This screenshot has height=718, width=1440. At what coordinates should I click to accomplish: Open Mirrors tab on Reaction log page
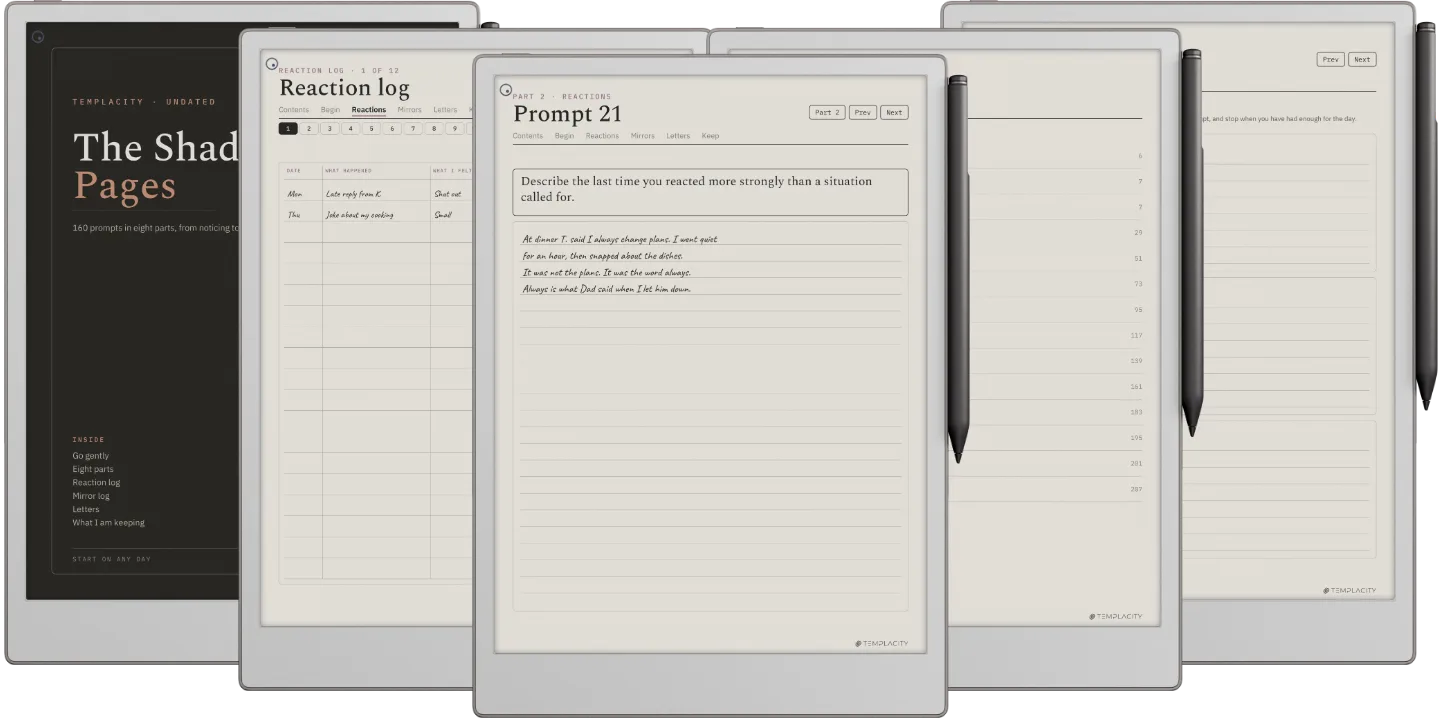pyautogui.click(x=410, y=110)
